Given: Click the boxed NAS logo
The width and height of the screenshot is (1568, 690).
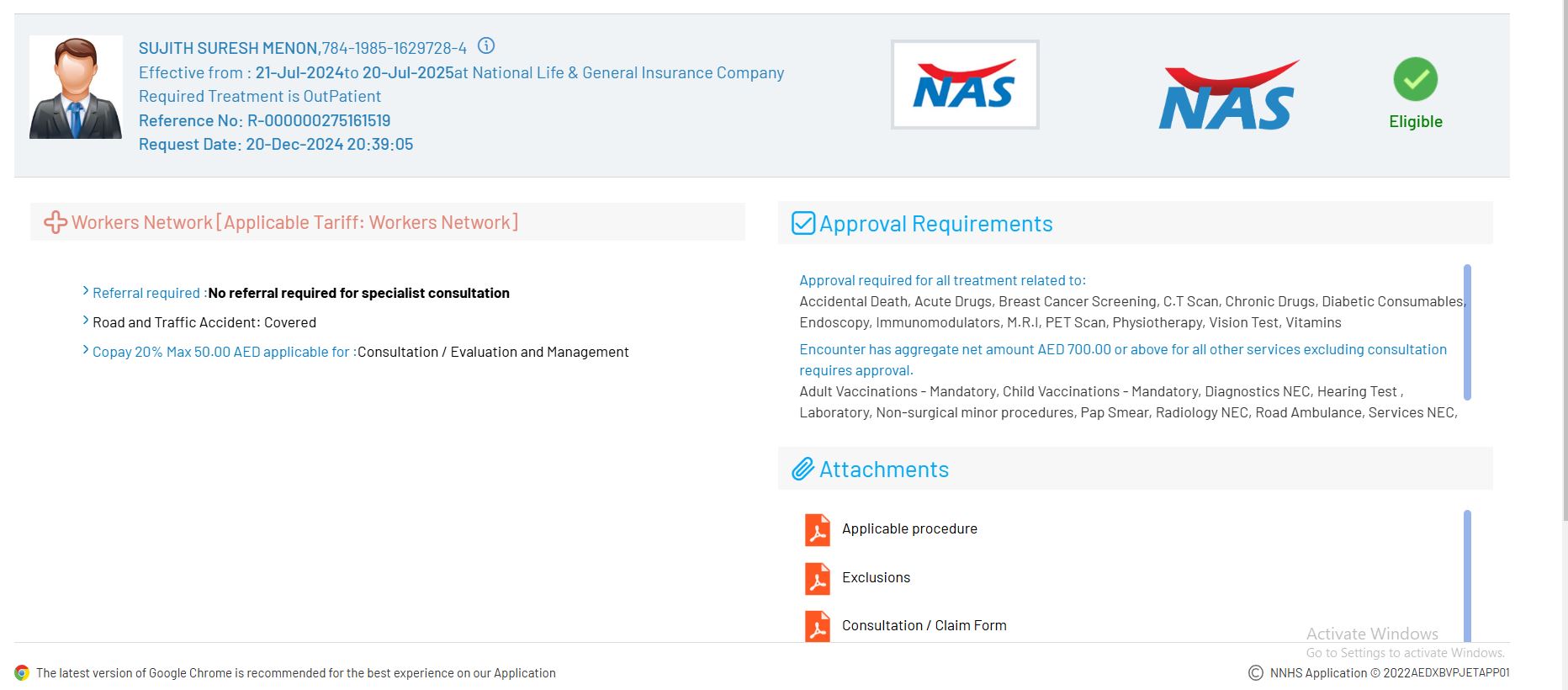Looking at the screenshot, I should [965, 84].
